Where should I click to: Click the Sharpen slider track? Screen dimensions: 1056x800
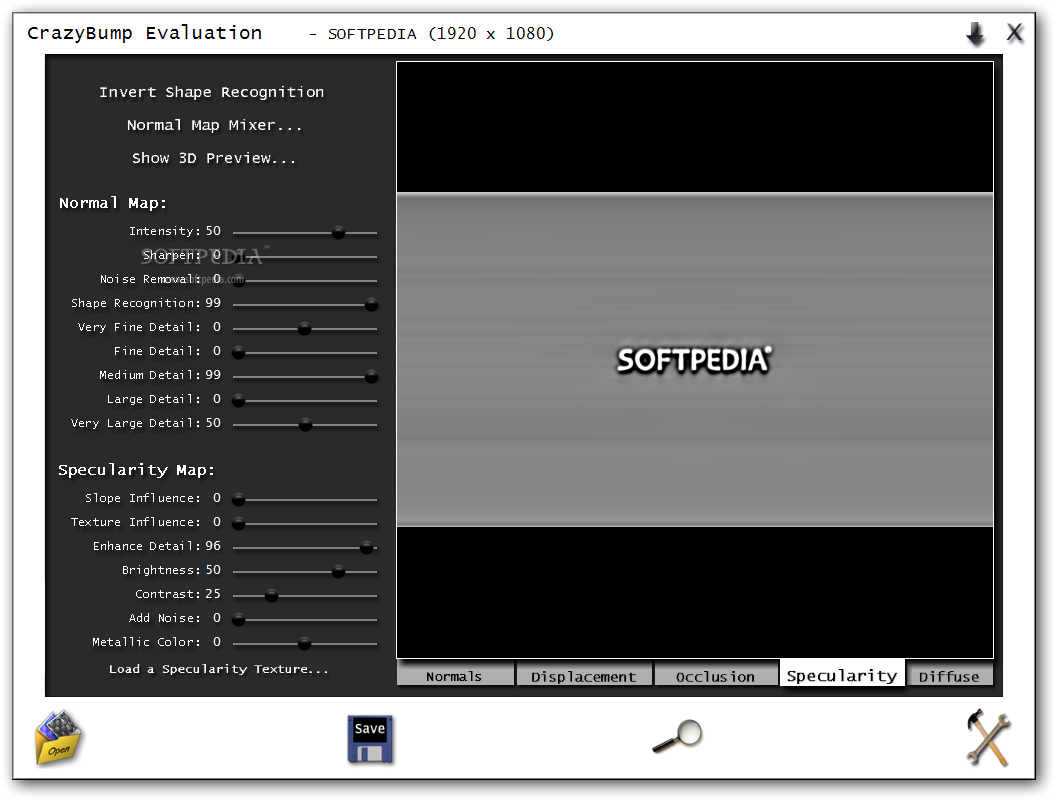[304, 257]
